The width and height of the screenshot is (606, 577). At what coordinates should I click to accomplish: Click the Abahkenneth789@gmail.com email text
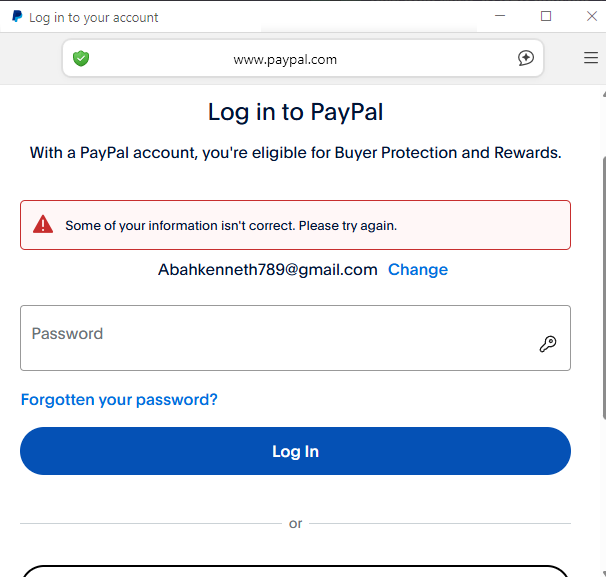tap(268, 270)
